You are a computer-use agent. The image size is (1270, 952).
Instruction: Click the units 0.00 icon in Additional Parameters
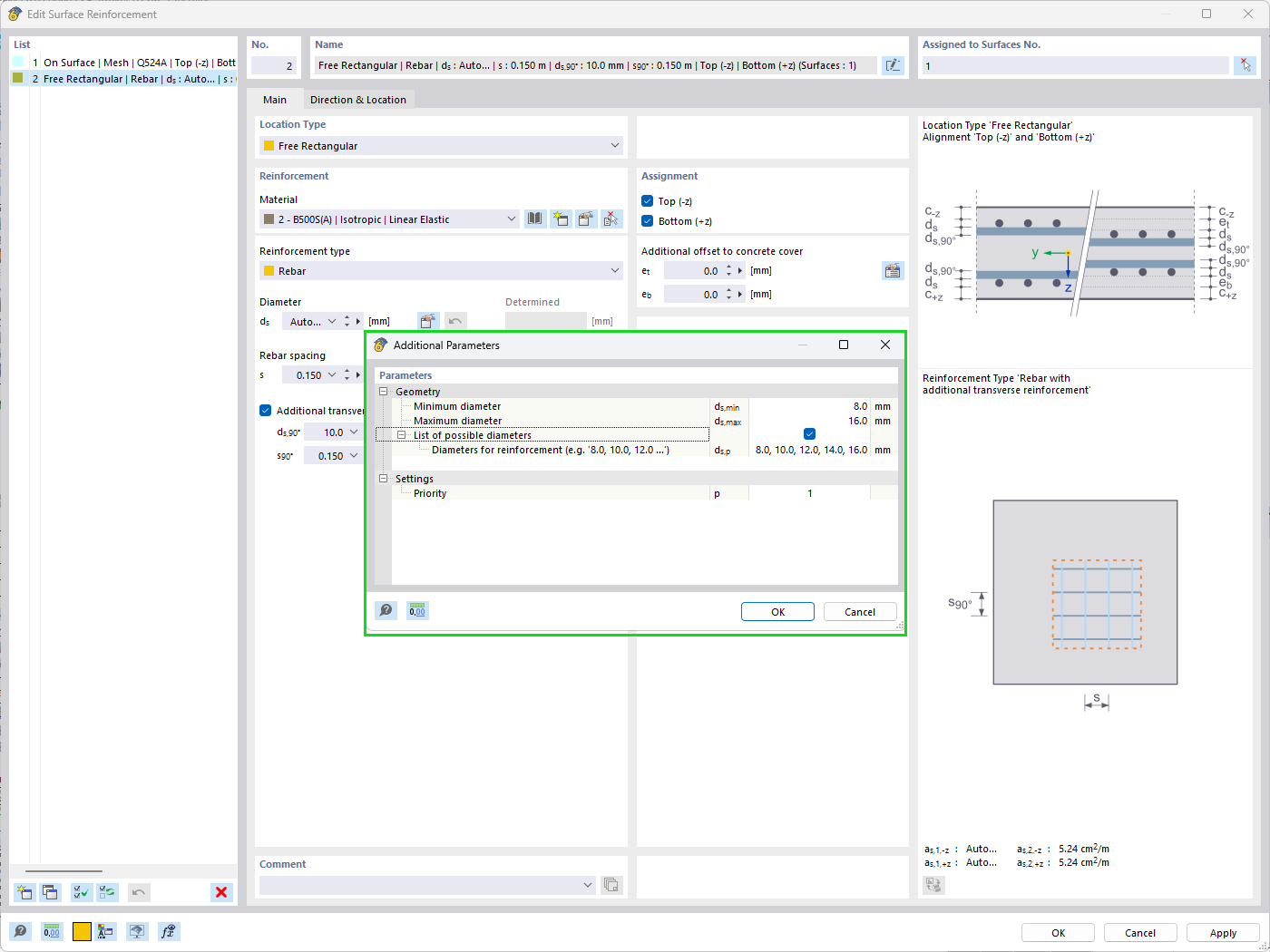[417, 610]
